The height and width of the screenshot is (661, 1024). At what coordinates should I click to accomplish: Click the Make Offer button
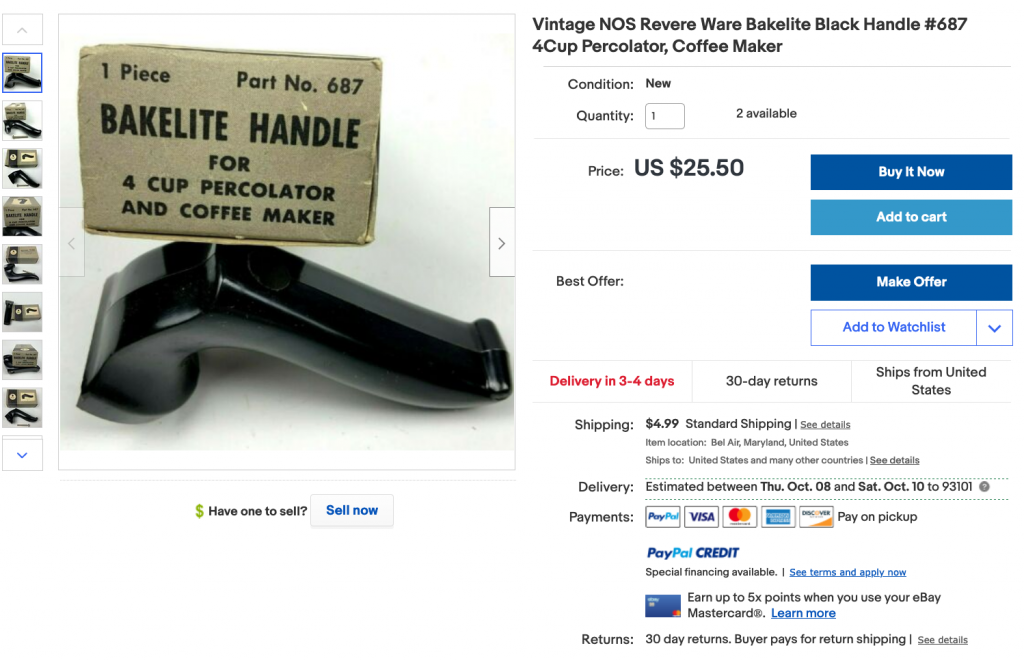[911, 282]
